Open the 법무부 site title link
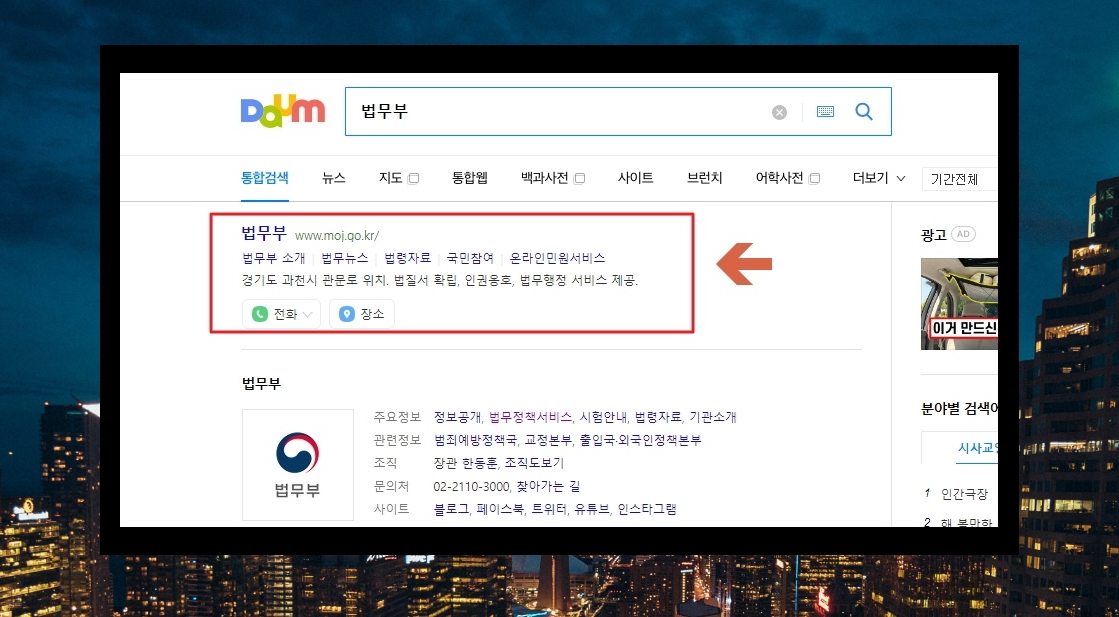 [264, 233]
